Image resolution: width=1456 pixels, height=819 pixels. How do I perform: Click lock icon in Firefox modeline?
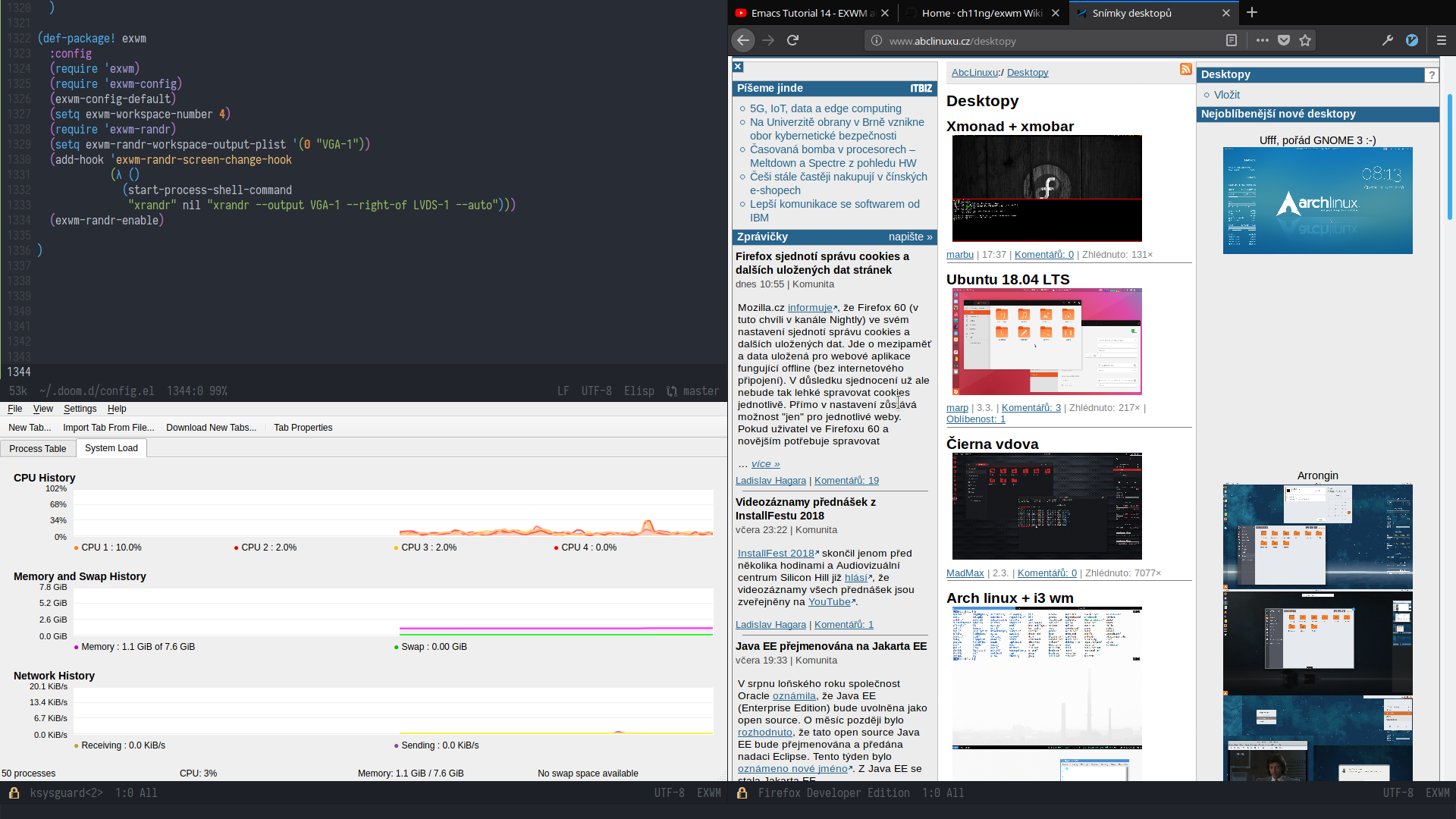742,793
